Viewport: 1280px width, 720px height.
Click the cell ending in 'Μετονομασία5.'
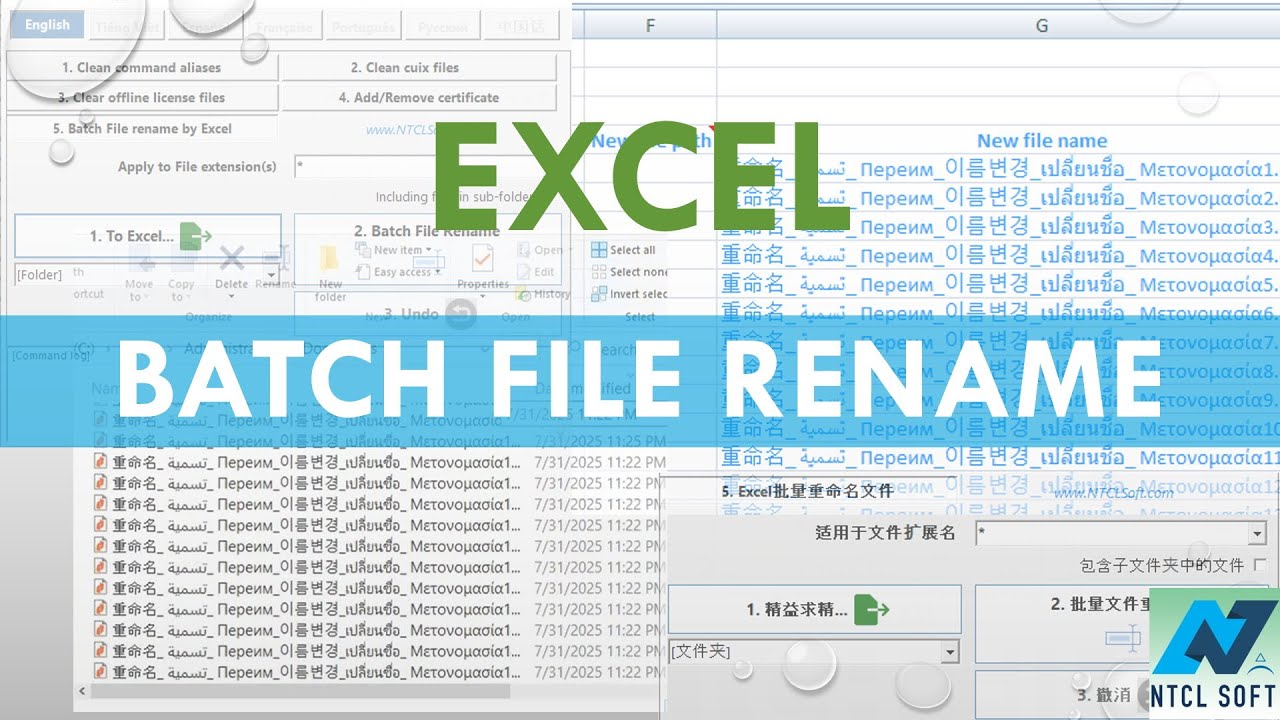click(1000, 285)
